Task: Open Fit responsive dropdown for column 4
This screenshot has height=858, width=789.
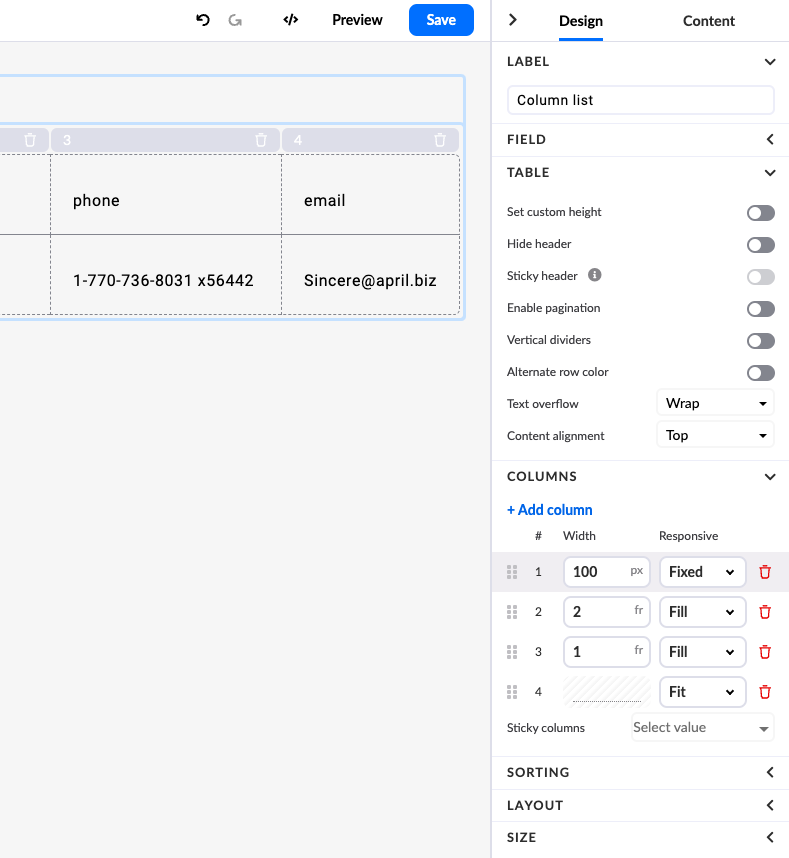Action: pos(703,692)
